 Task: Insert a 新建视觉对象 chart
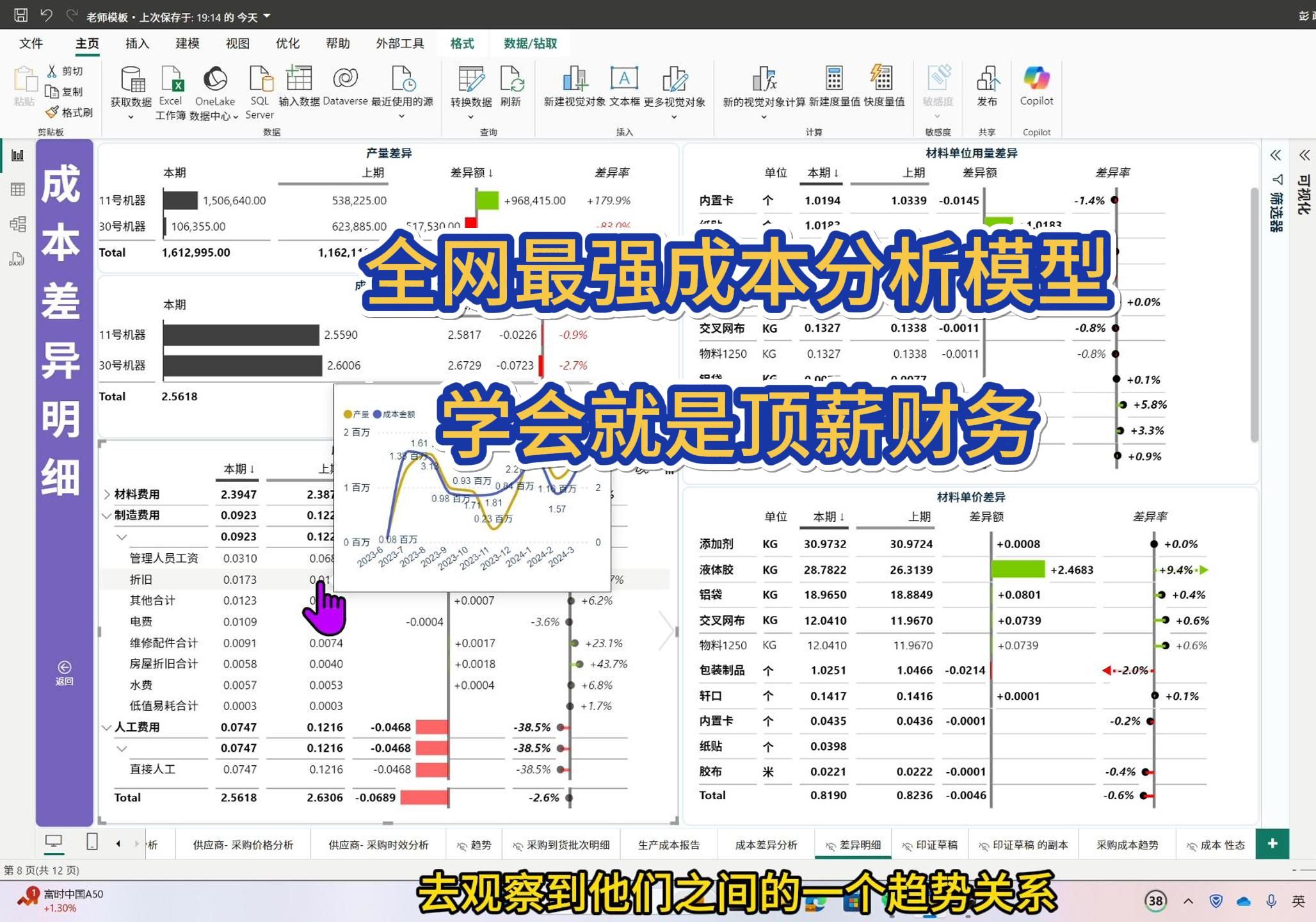coord(575,86)
